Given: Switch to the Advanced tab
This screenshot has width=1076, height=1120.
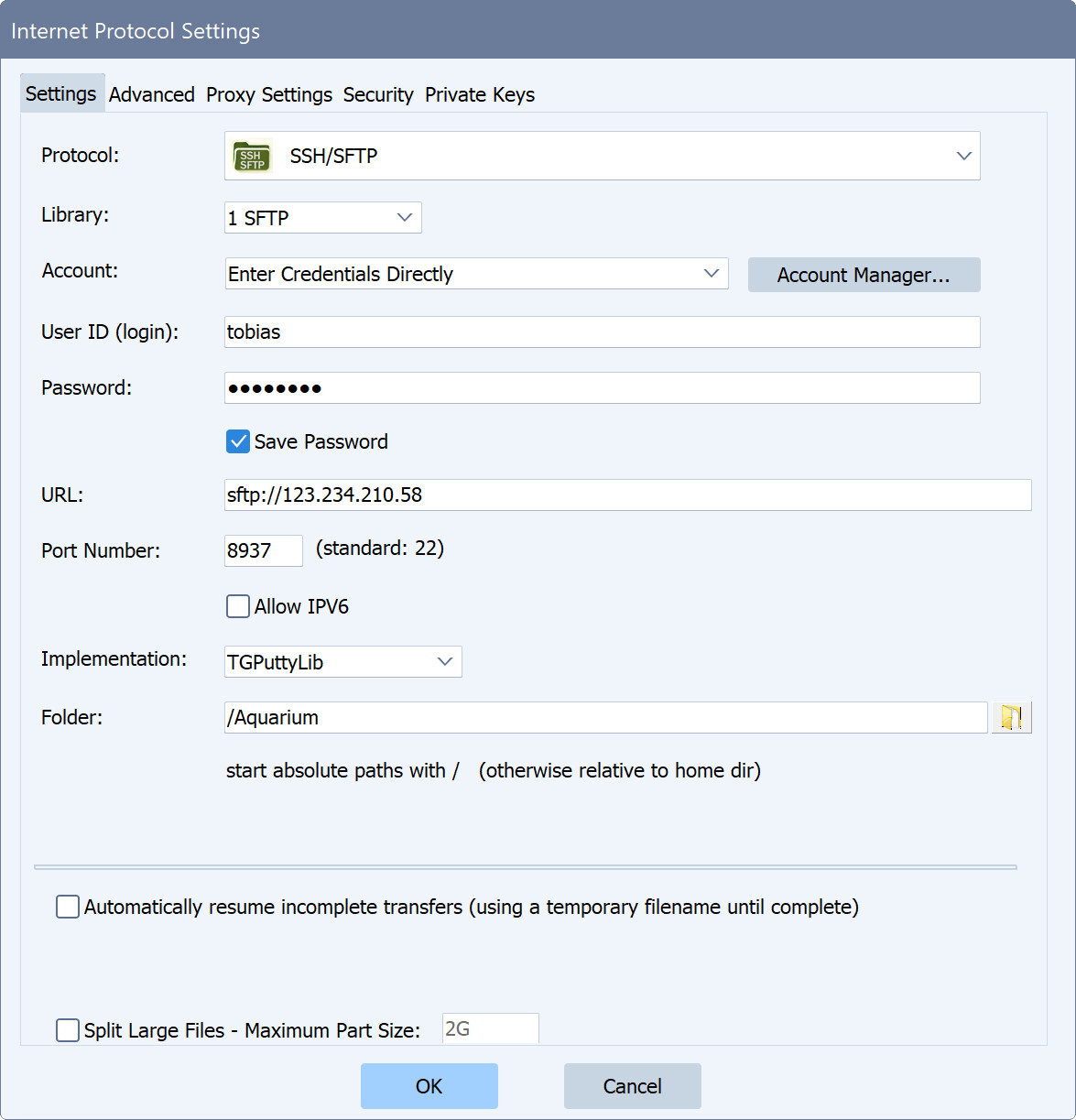Looking at the screenshot, I should coord(151,94).
